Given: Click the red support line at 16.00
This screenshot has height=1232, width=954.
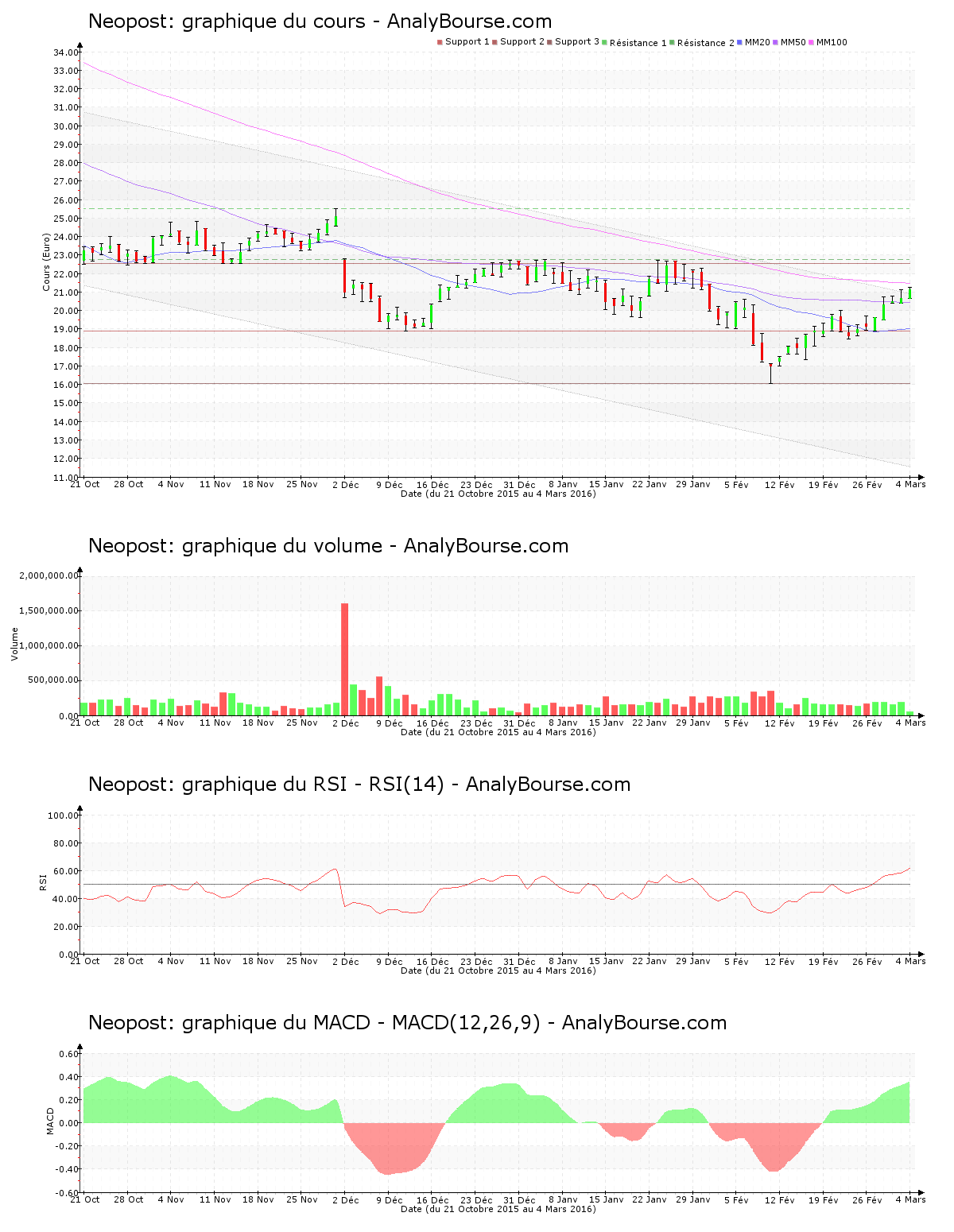Looking at the screenshot, I should (x=497, y=384).
